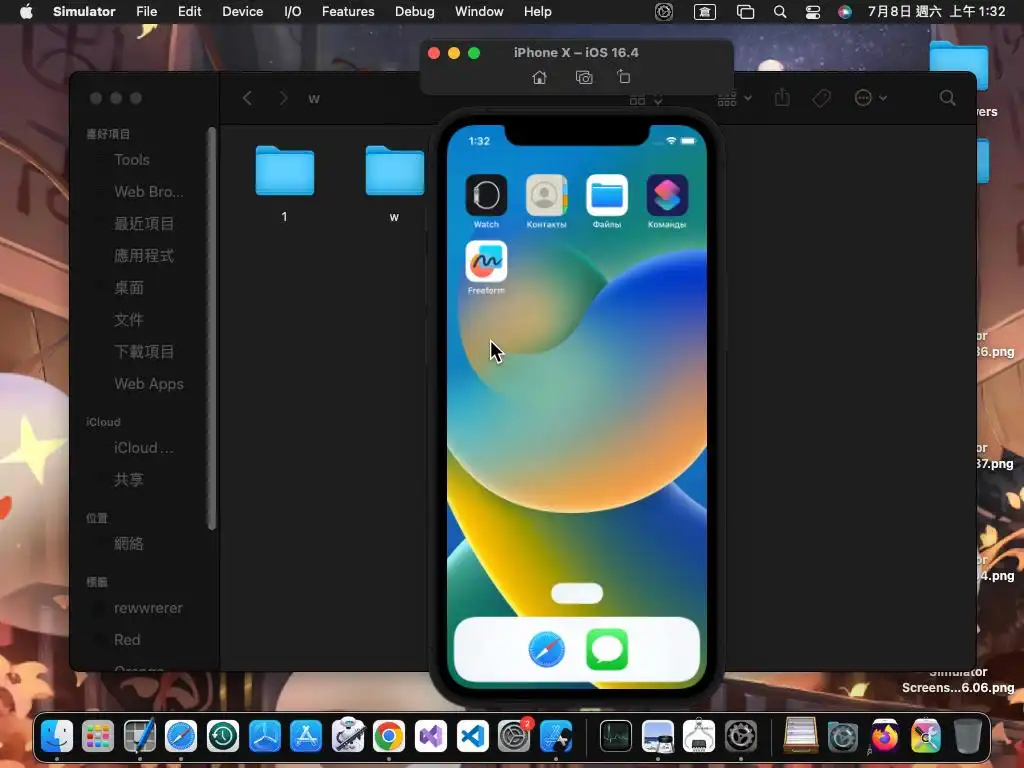The image size is (1024, 768).
Task: Open Launchpad from the Dock
Action: click(x=98, y=736)
